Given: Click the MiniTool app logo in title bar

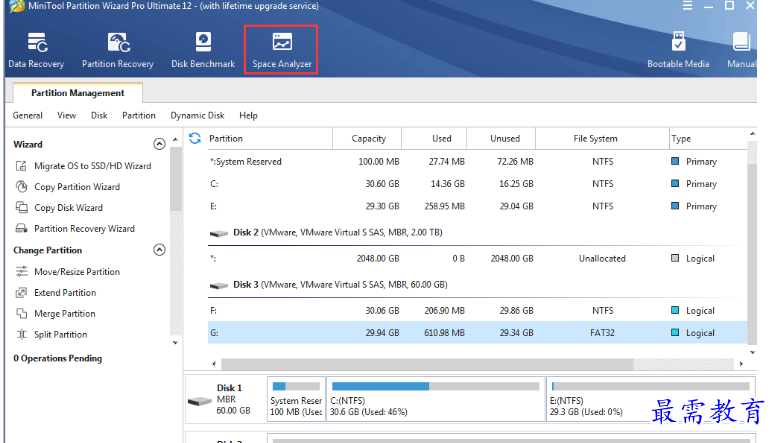Looking at the screenshot, I should 17,6.
